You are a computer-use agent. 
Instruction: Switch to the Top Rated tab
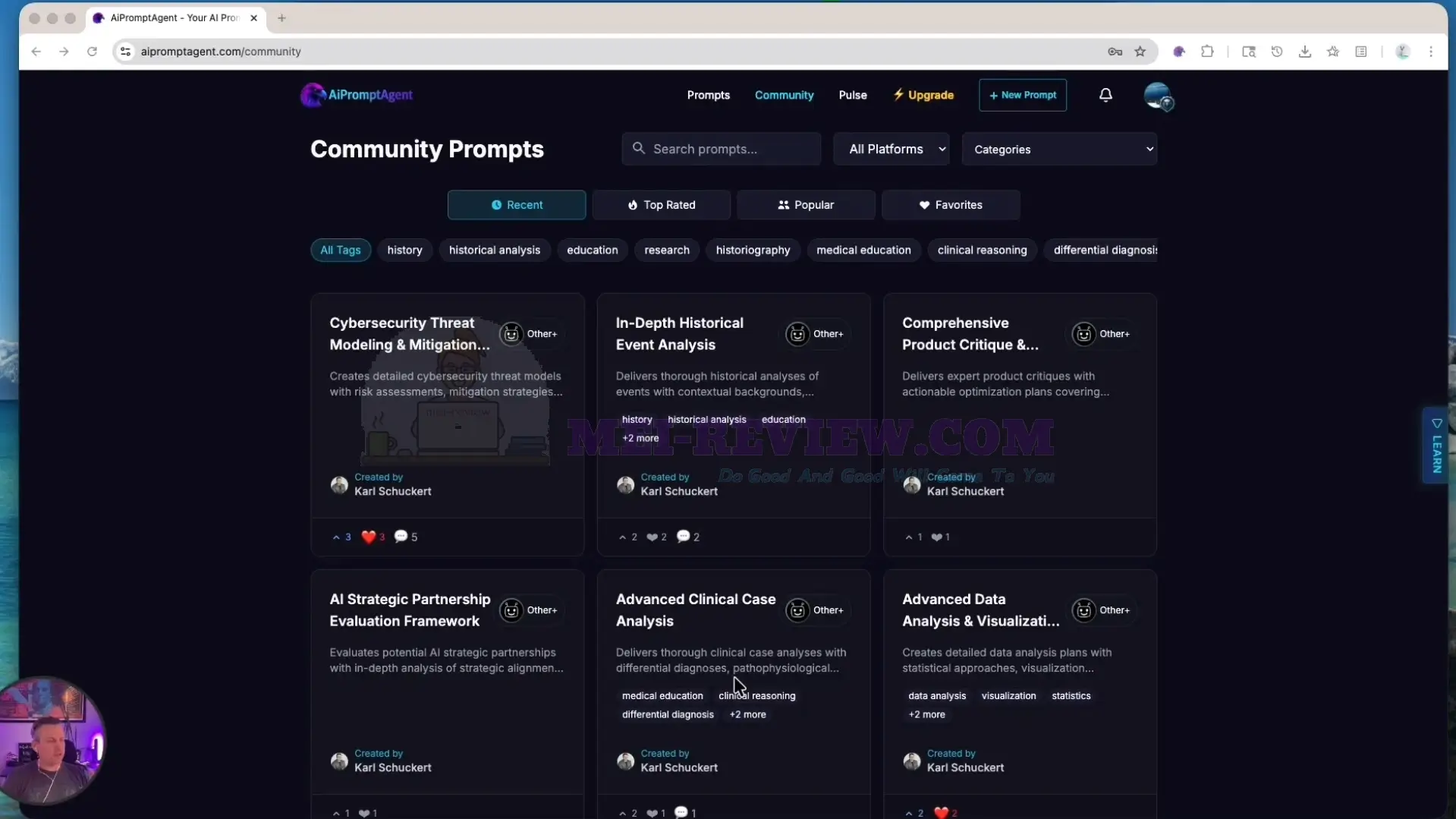point(662,205)
